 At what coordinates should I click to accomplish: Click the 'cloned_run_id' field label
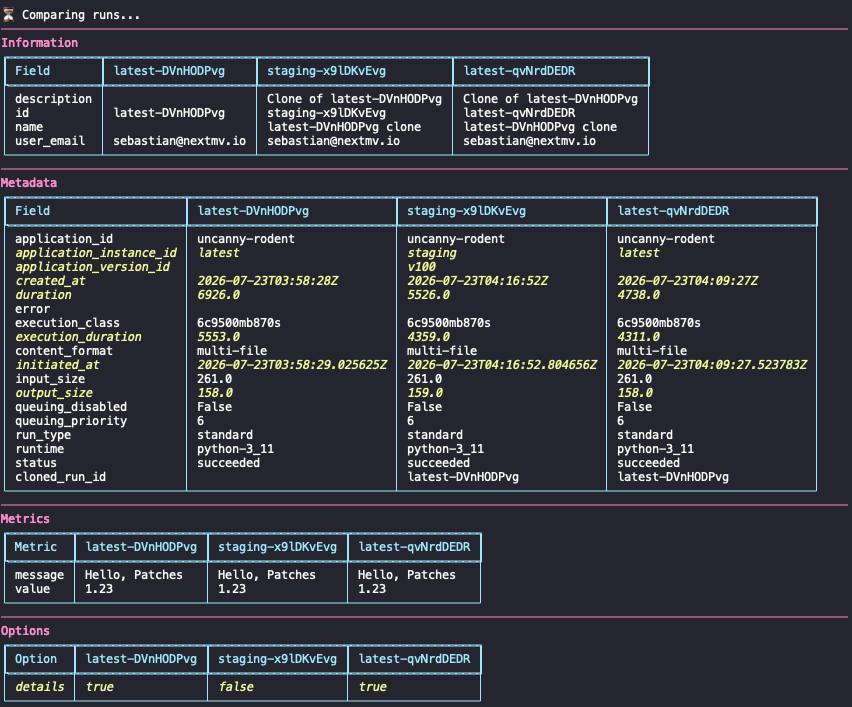tap(60, 477)
